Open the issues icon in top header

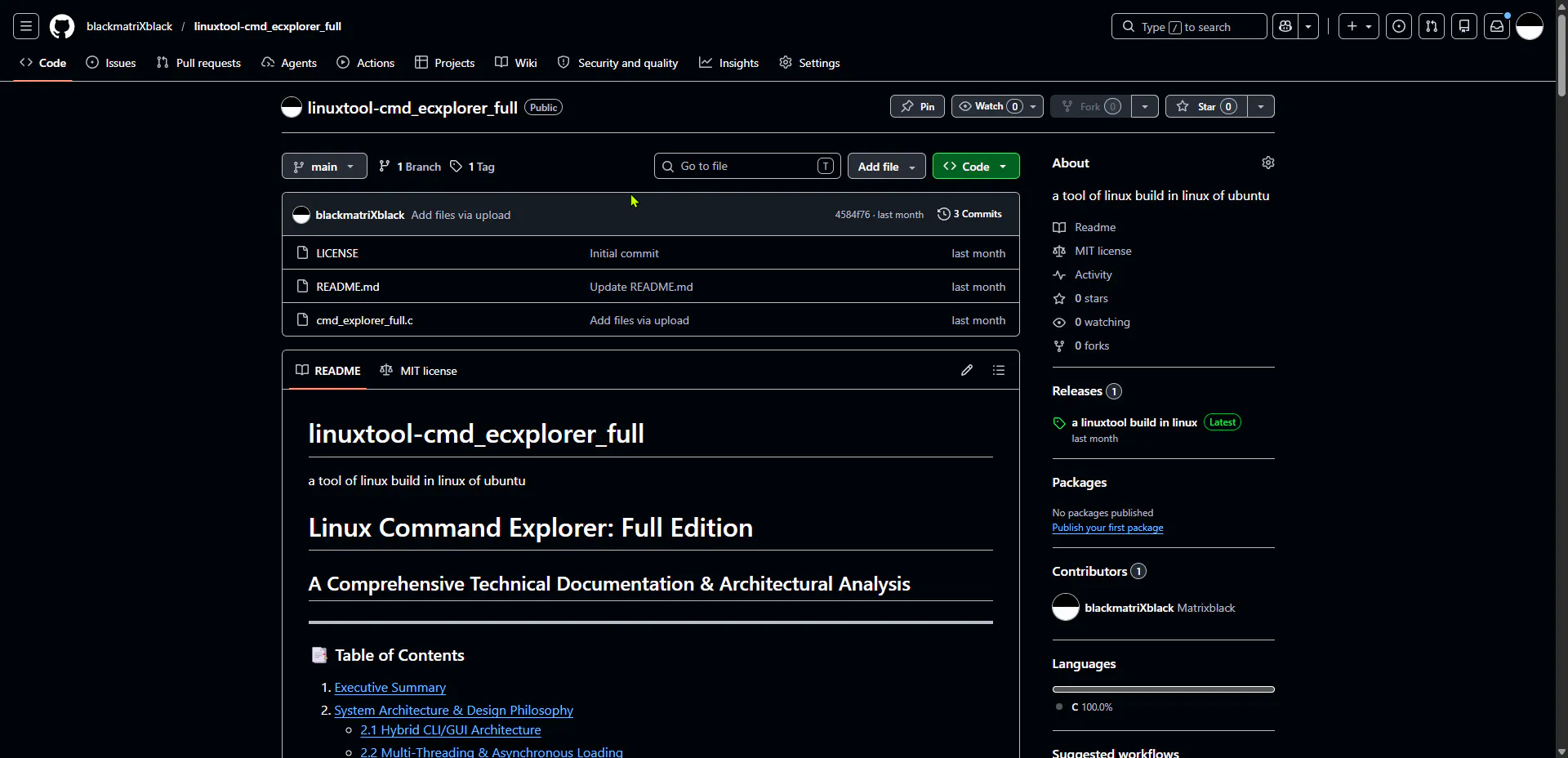(1399, 26)
